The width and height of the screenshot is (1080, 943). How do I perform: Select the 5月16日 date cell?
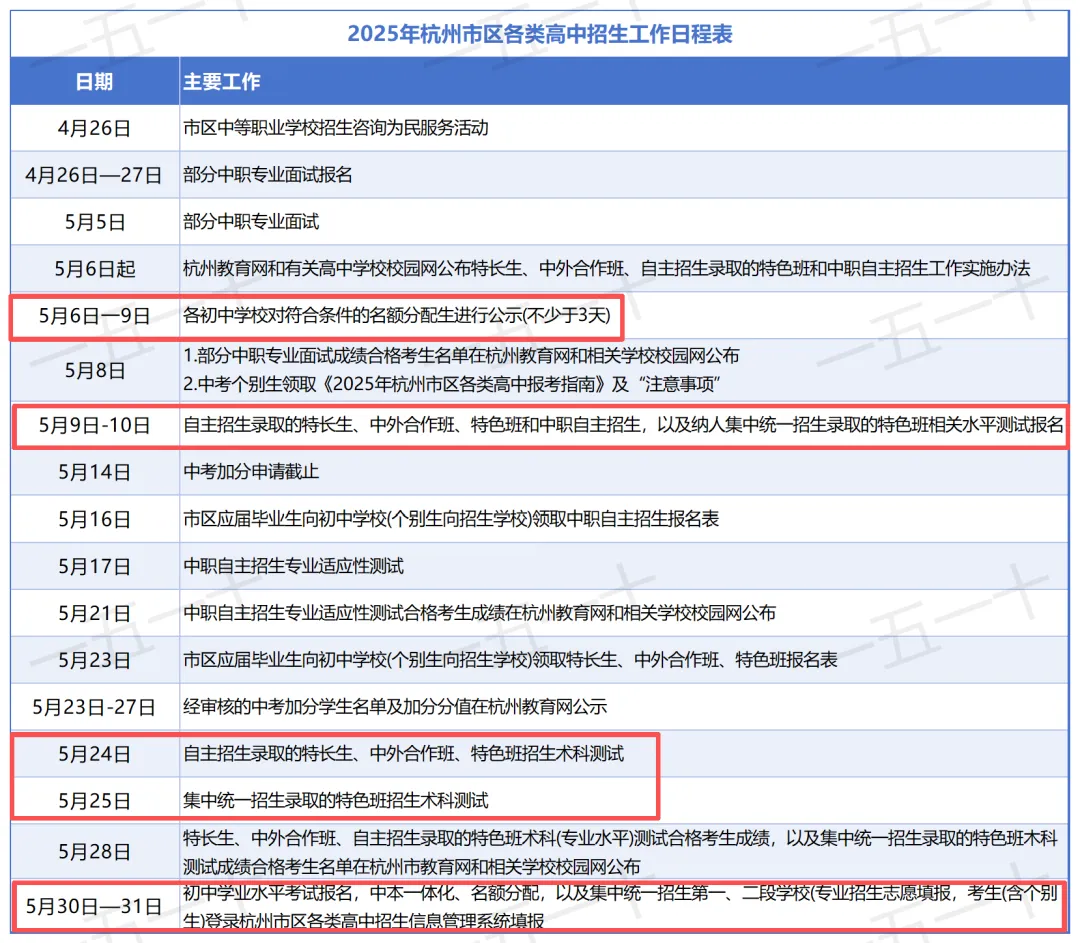point(93,518)
